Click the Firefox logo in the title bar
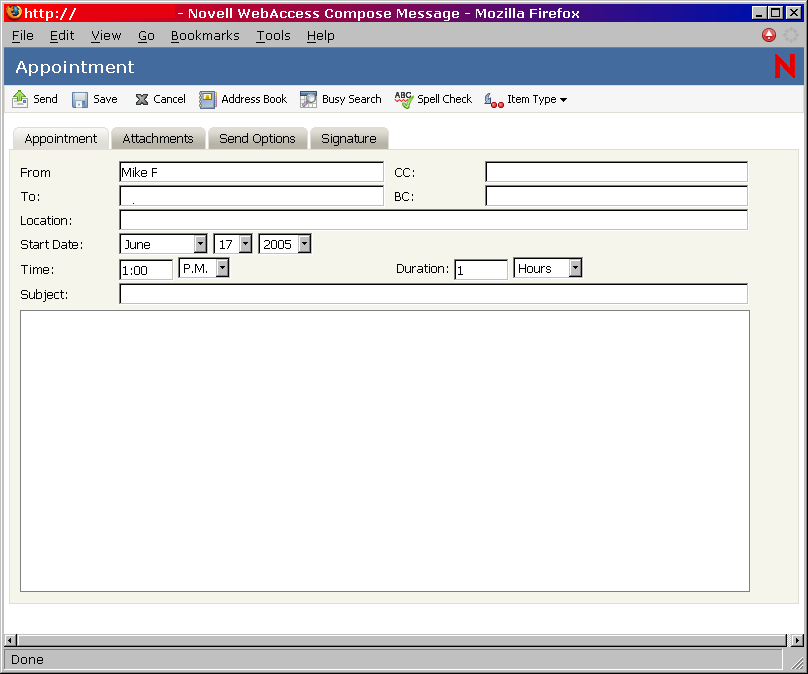 (x=14, y=12)
